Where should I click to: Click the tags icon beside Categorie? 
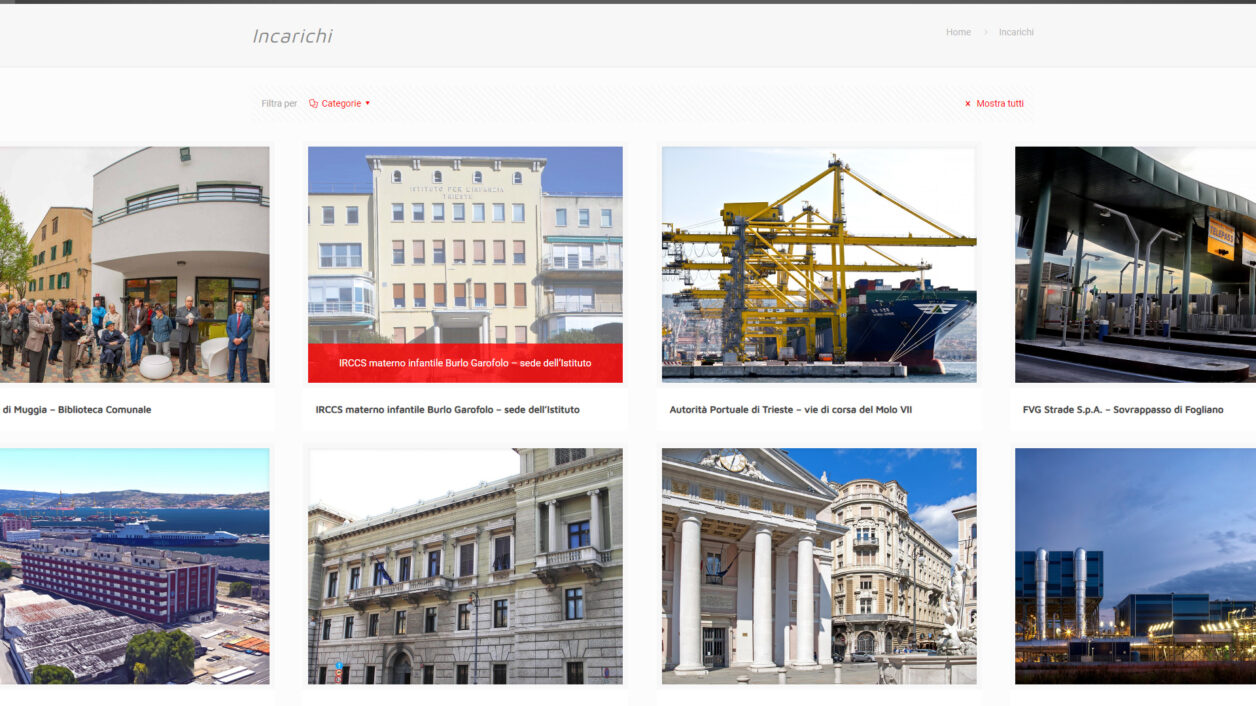tap(313, 104)
